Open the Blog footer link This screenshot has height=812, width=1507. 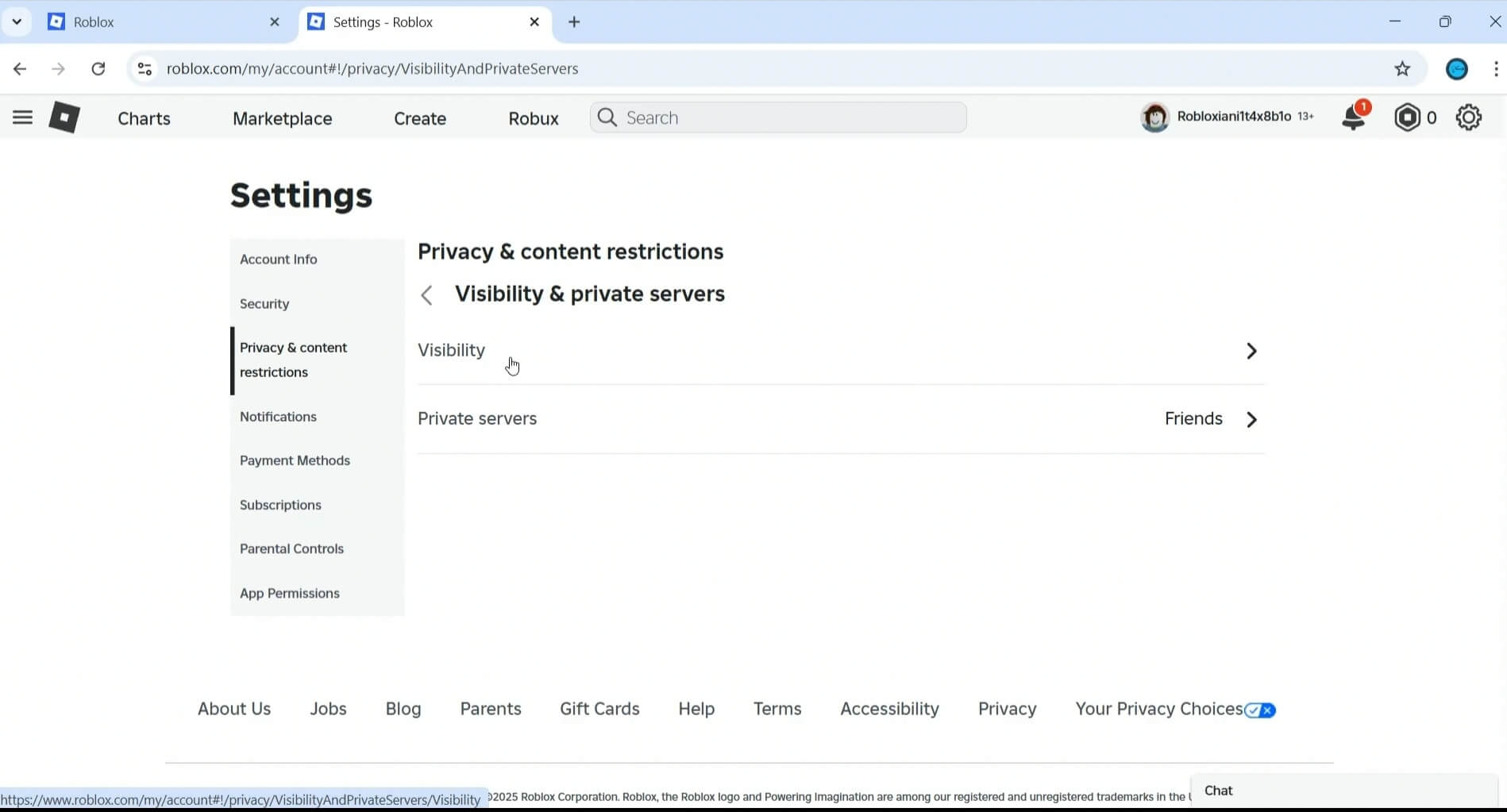(x=403, y=709)
